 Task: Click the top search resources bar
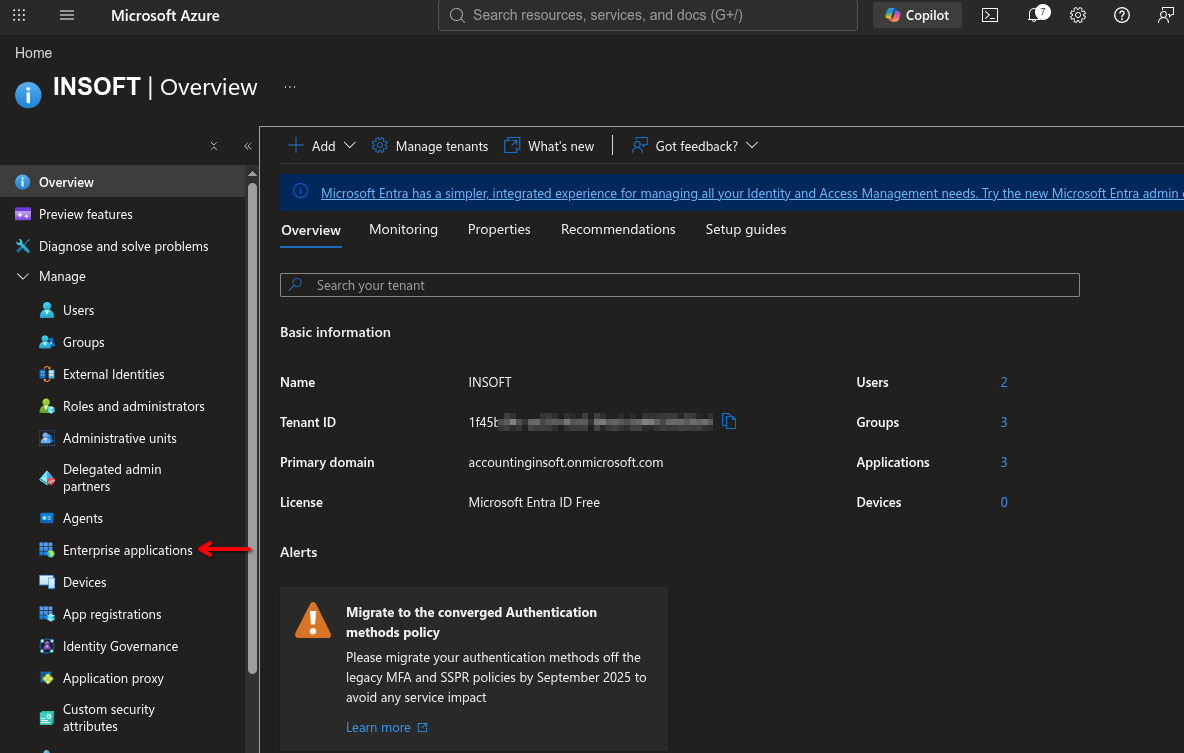click(647, 15)
